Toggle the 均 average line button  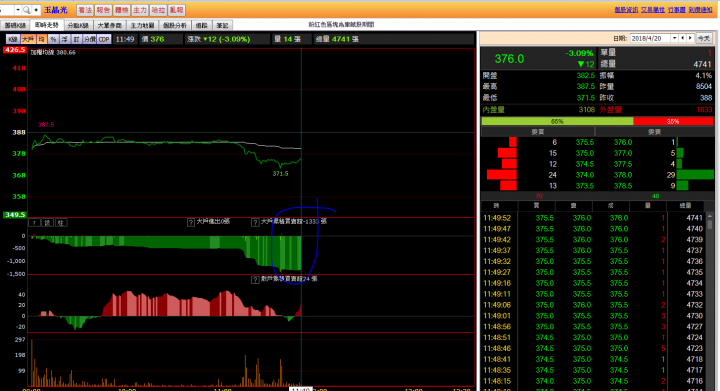(42, 39)
